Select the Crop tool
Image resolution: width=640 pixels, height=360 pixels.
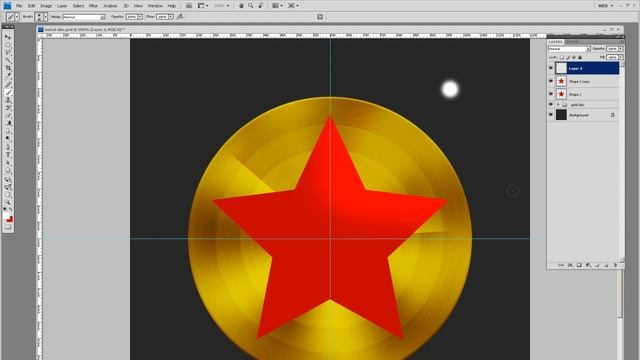point(8,68)
